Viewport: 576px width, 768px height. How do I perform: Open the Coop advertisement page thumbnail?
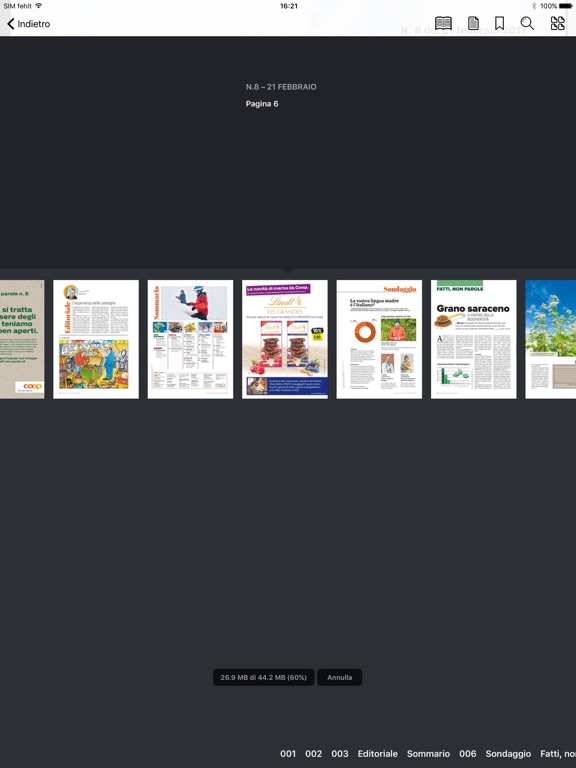tap(22, 339)
